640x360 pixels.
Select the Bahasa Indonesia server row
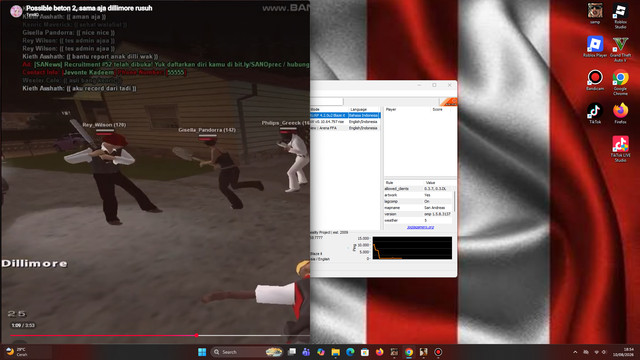345,116
